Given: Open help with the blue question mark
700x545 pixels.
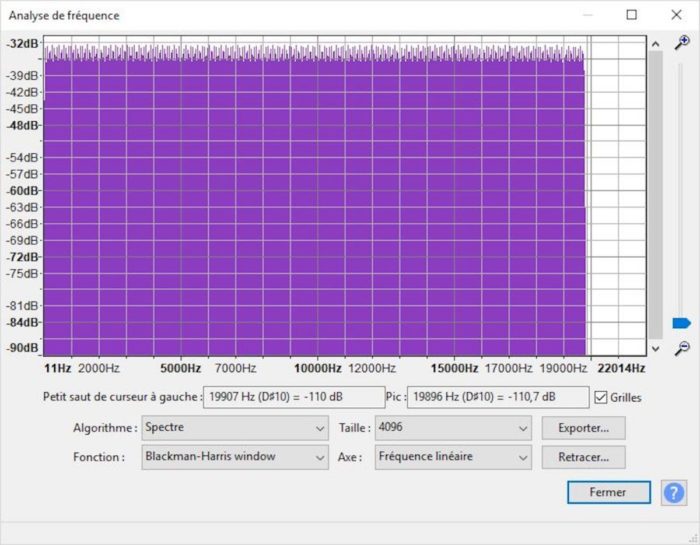Looking at the screenshot, I should [x=674, y=493].
